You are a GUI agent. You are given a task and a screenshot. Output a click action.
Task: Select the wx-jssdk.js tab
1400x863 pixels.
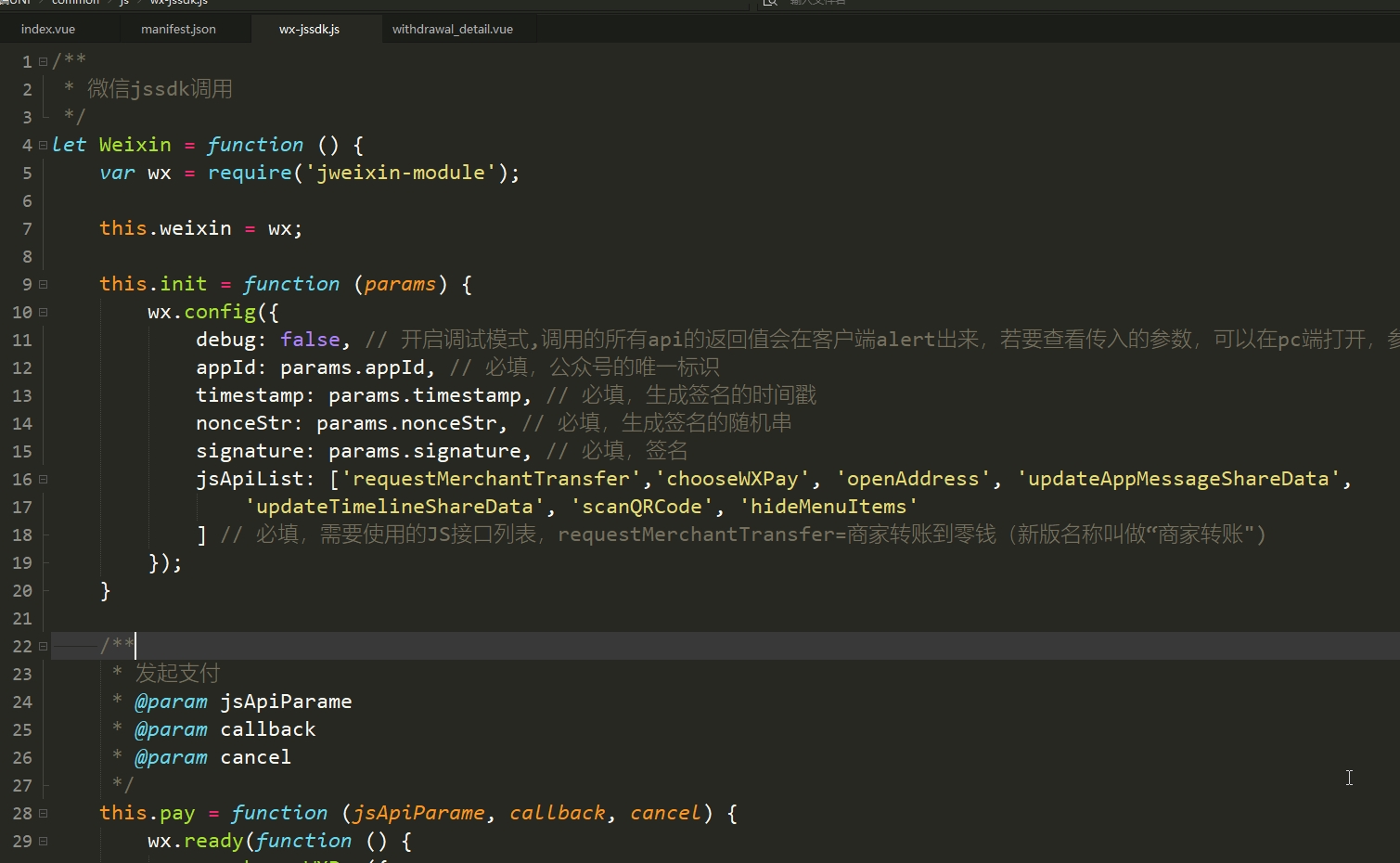point(309,29)
